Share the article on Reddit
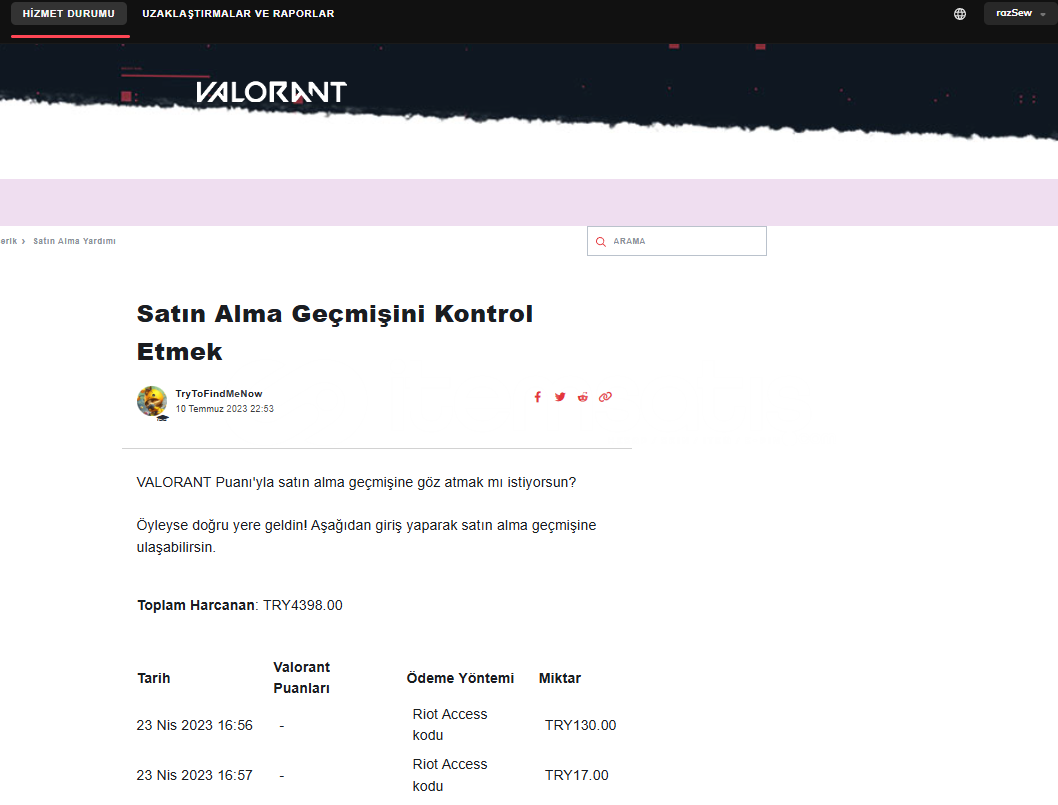 click(x=583, y=397)
